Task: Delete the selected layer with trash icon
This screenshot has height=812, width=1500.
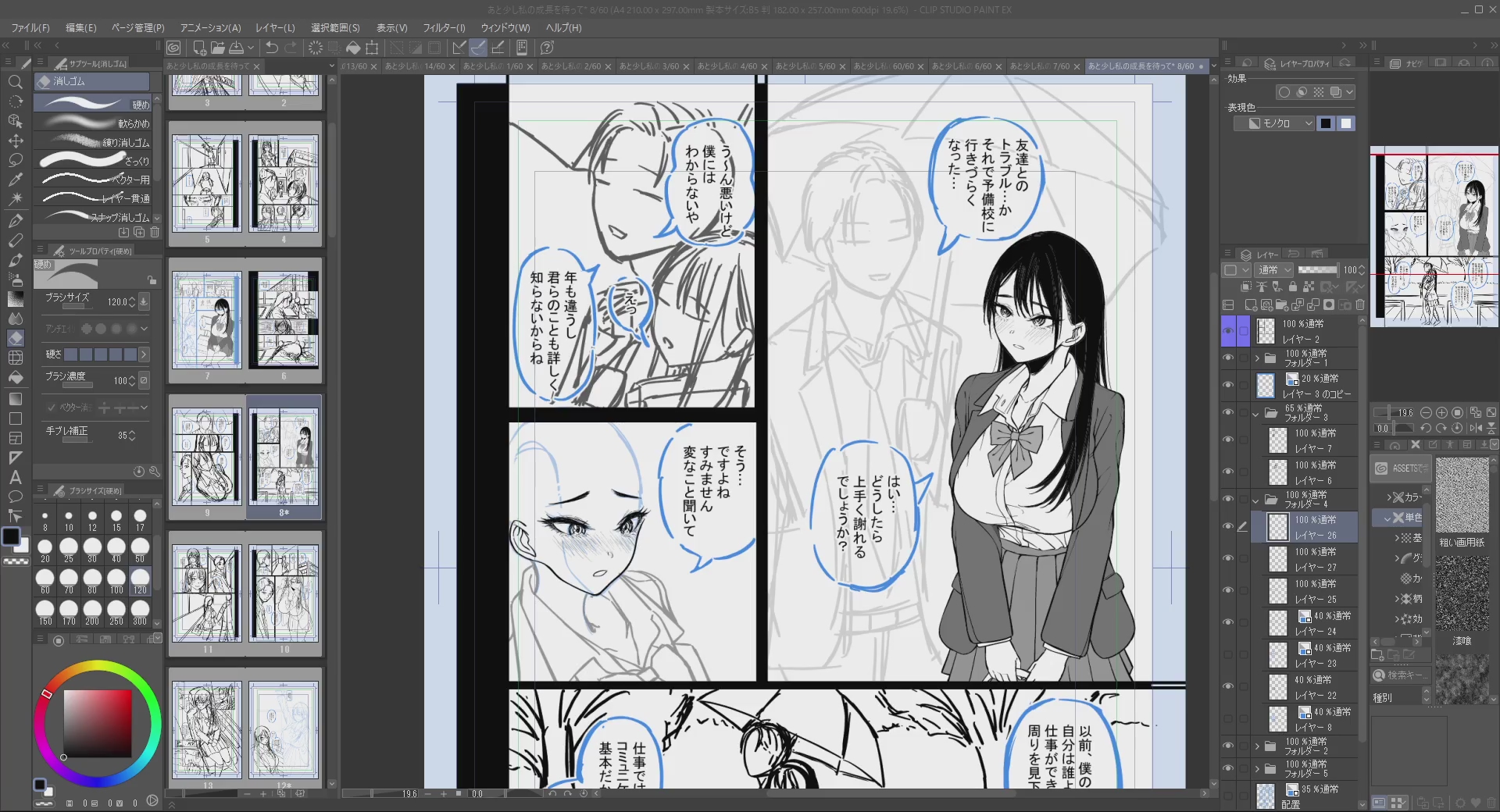Action: [x=1360, y=305]
